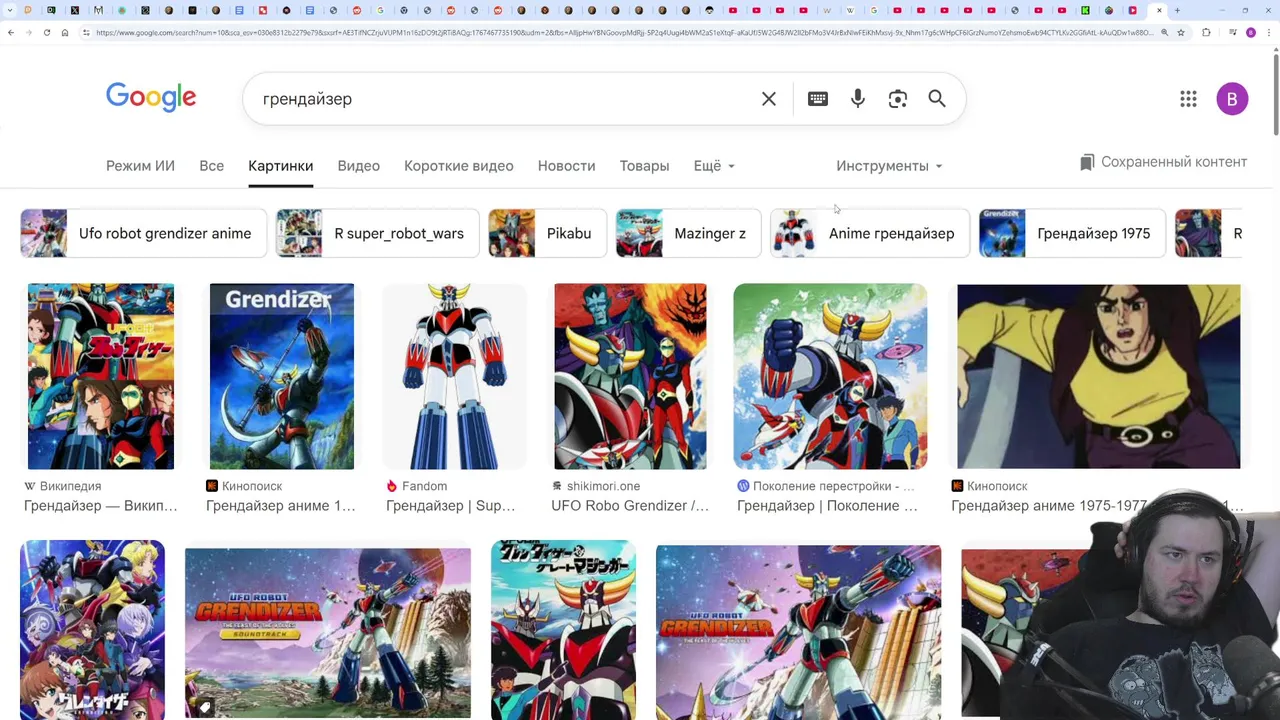The width and height of the screenshot is (1280, 720).
Task: Expand the Инструменты dropdown
Action: 889,166
